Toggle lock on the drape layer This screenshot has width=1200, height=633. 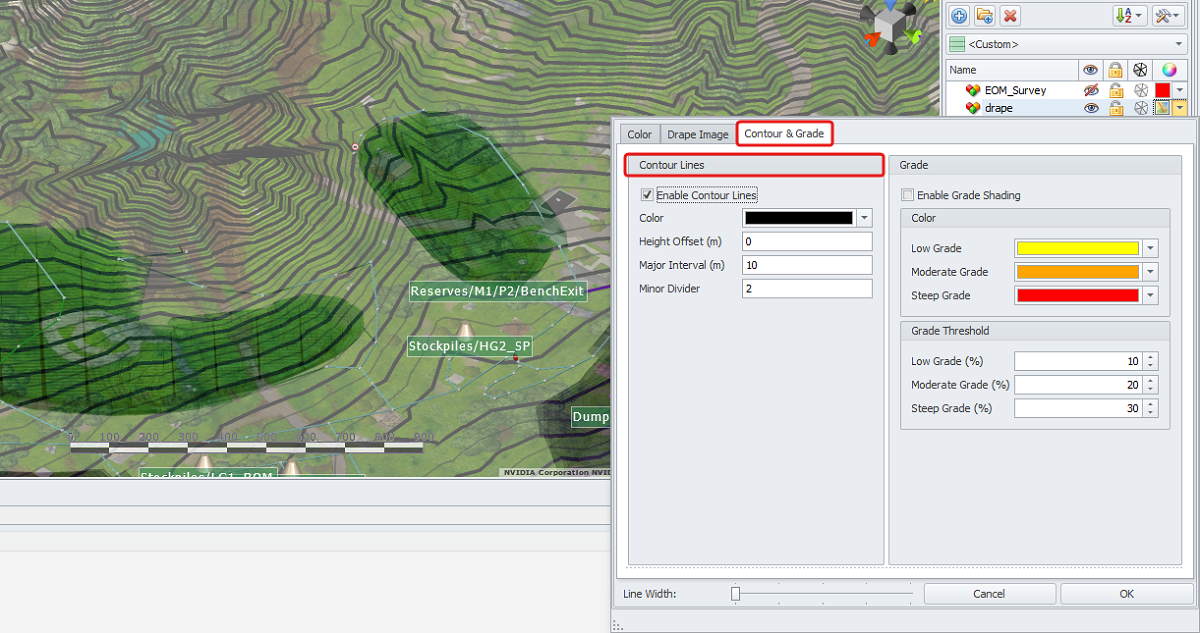click(x=1115, y=108)
